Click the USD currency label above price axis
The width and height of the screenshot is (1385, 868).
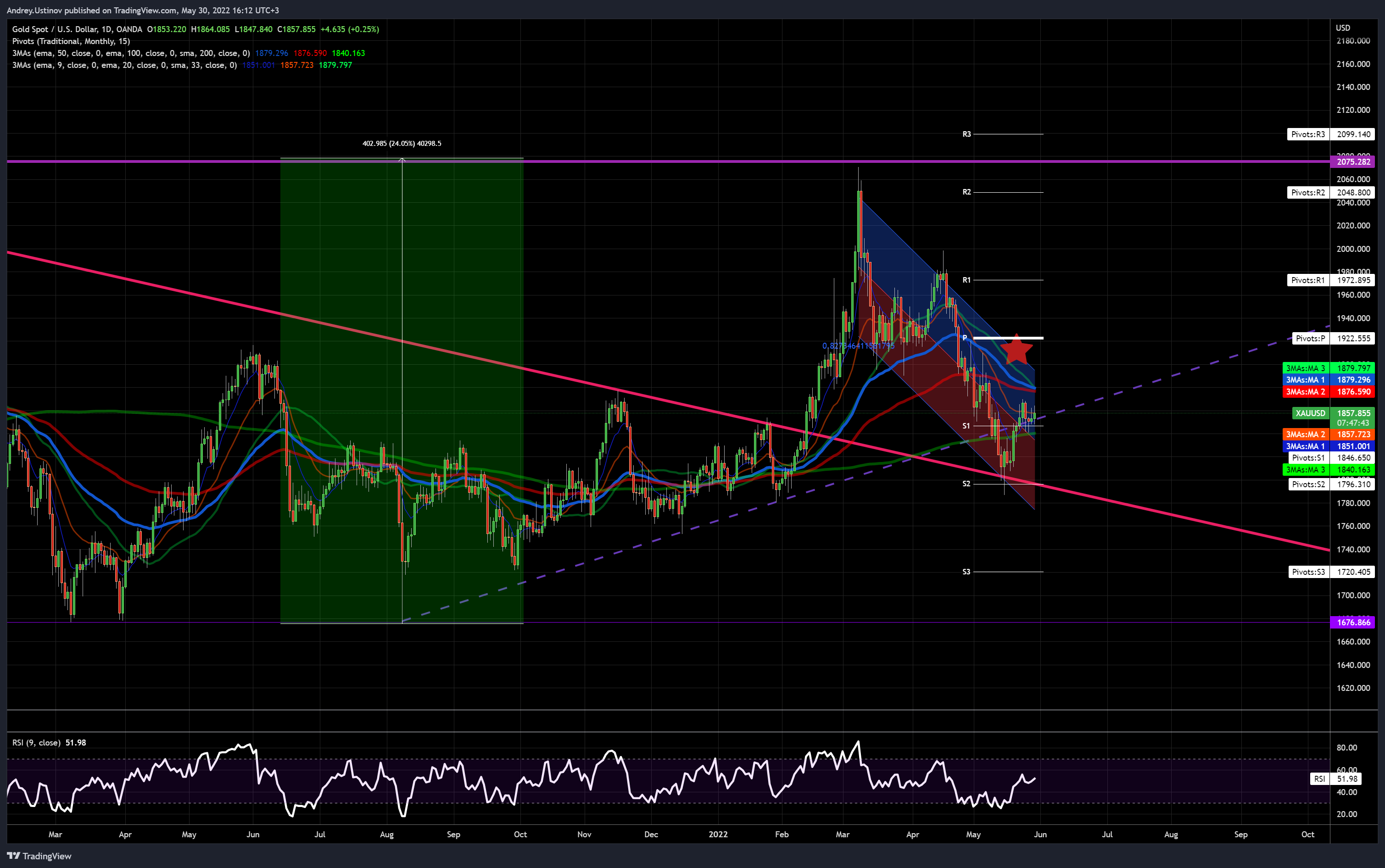1343,28
